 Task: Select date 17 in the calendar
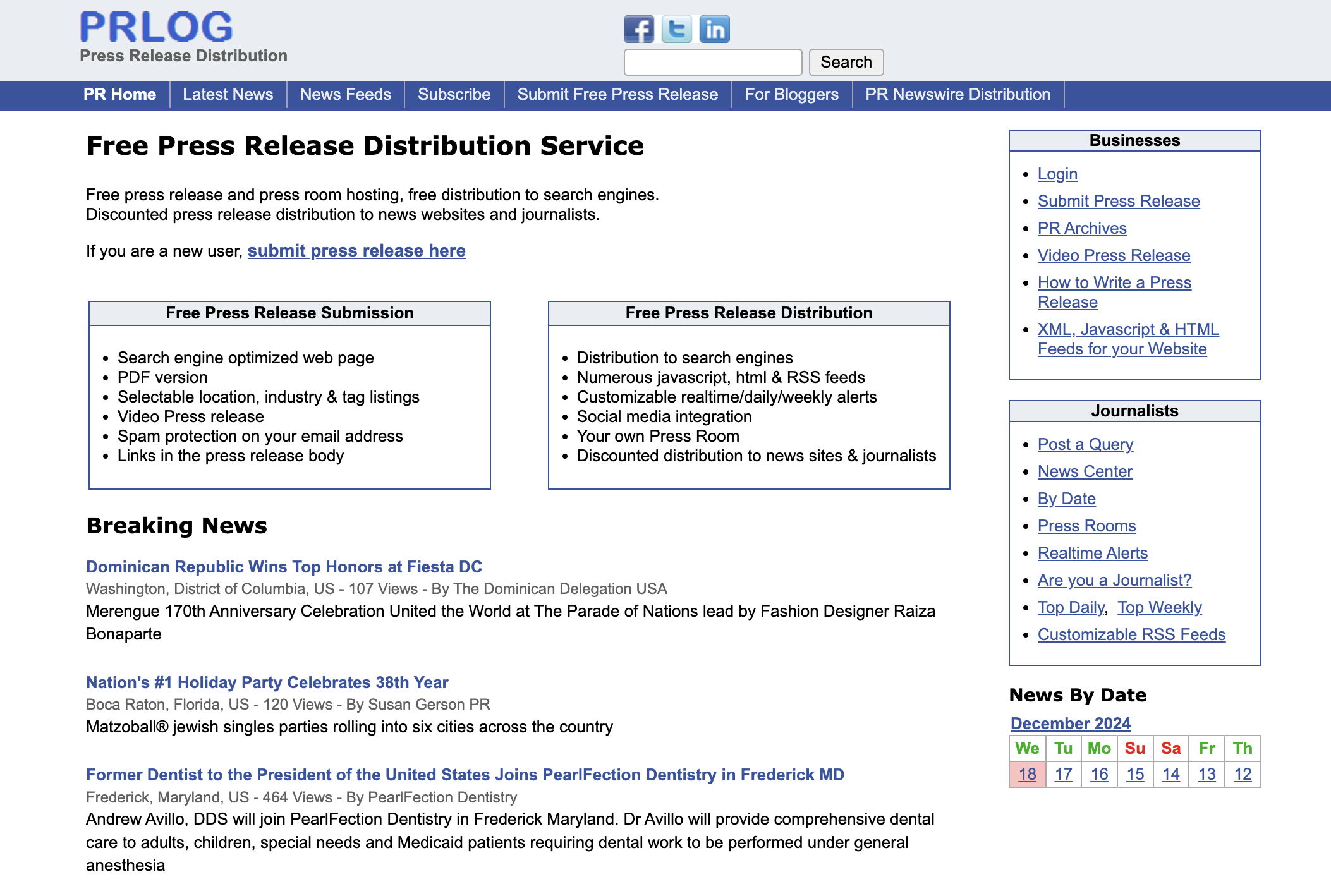[1063, 774]
